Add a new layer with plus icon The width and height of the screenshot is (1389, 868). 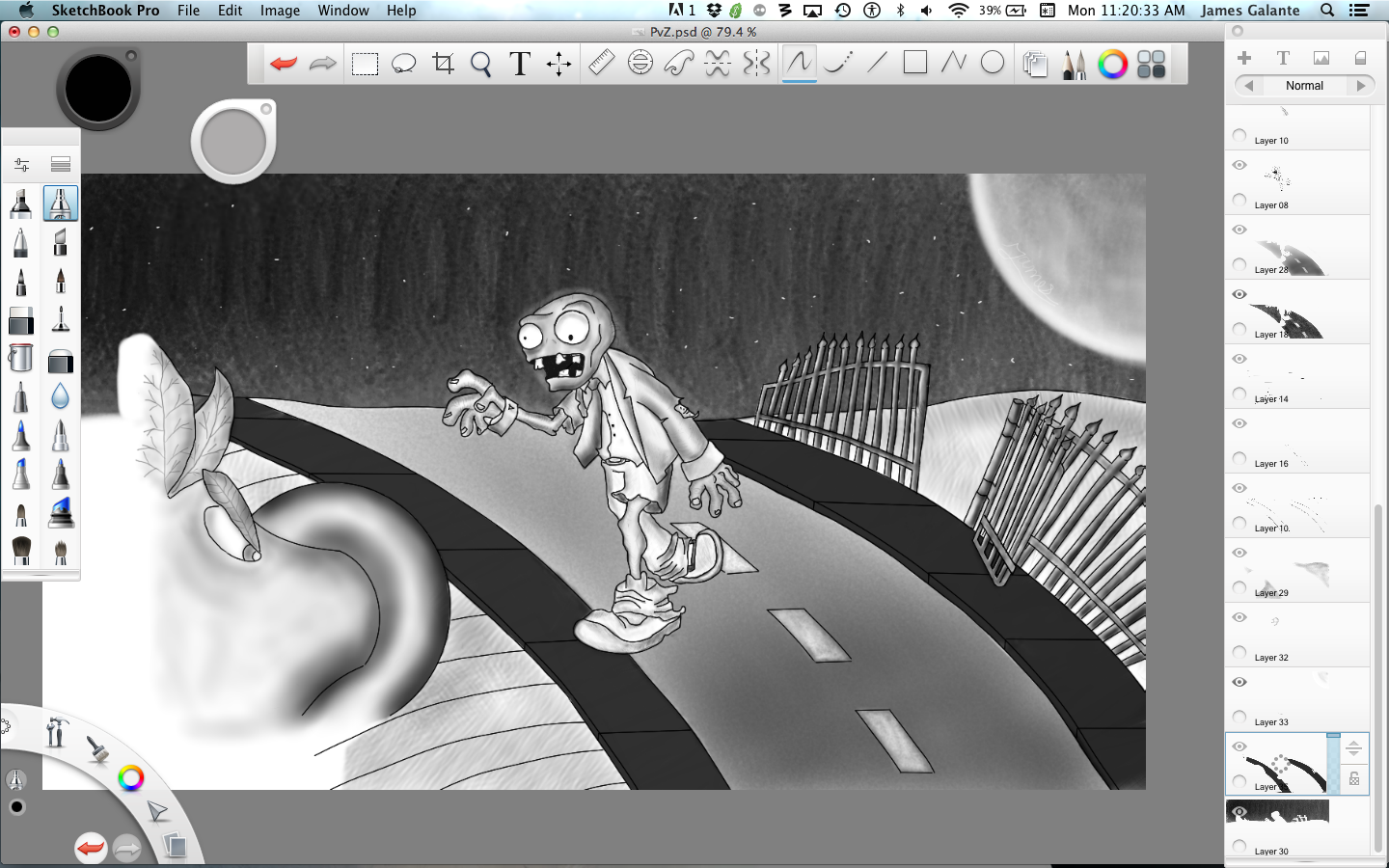pyautogui.click(x=1244, y=58)
